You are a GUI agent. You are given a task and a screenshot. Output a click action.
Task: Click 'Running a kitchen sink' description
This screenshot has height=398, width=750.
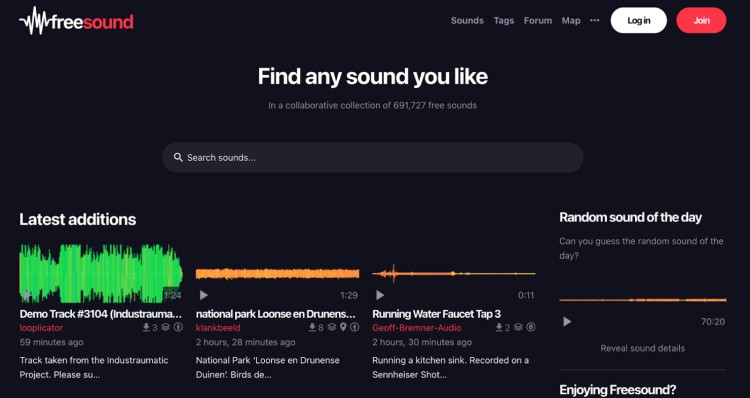tap(451, 367)
